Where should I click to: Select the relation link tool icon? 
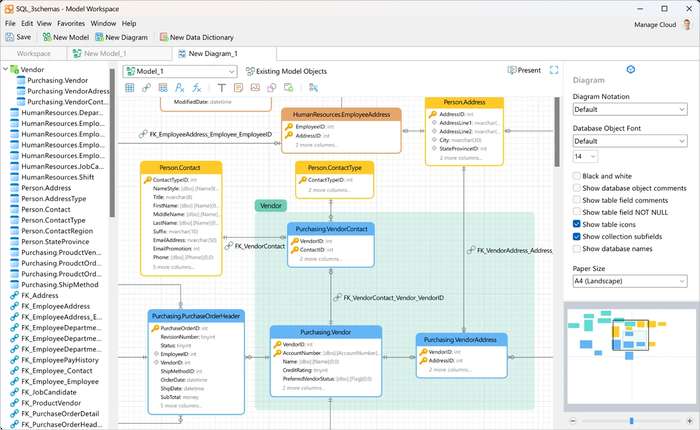coord(146,88)
